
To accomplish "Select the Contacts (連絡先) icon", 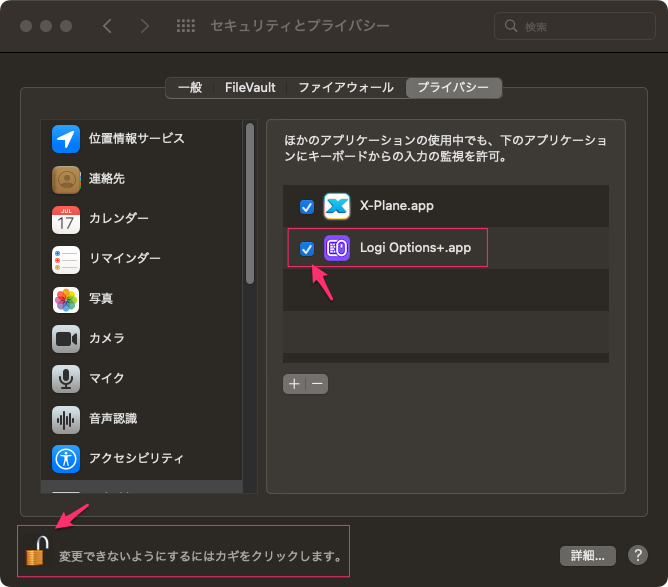I will [x=66, y=179].
